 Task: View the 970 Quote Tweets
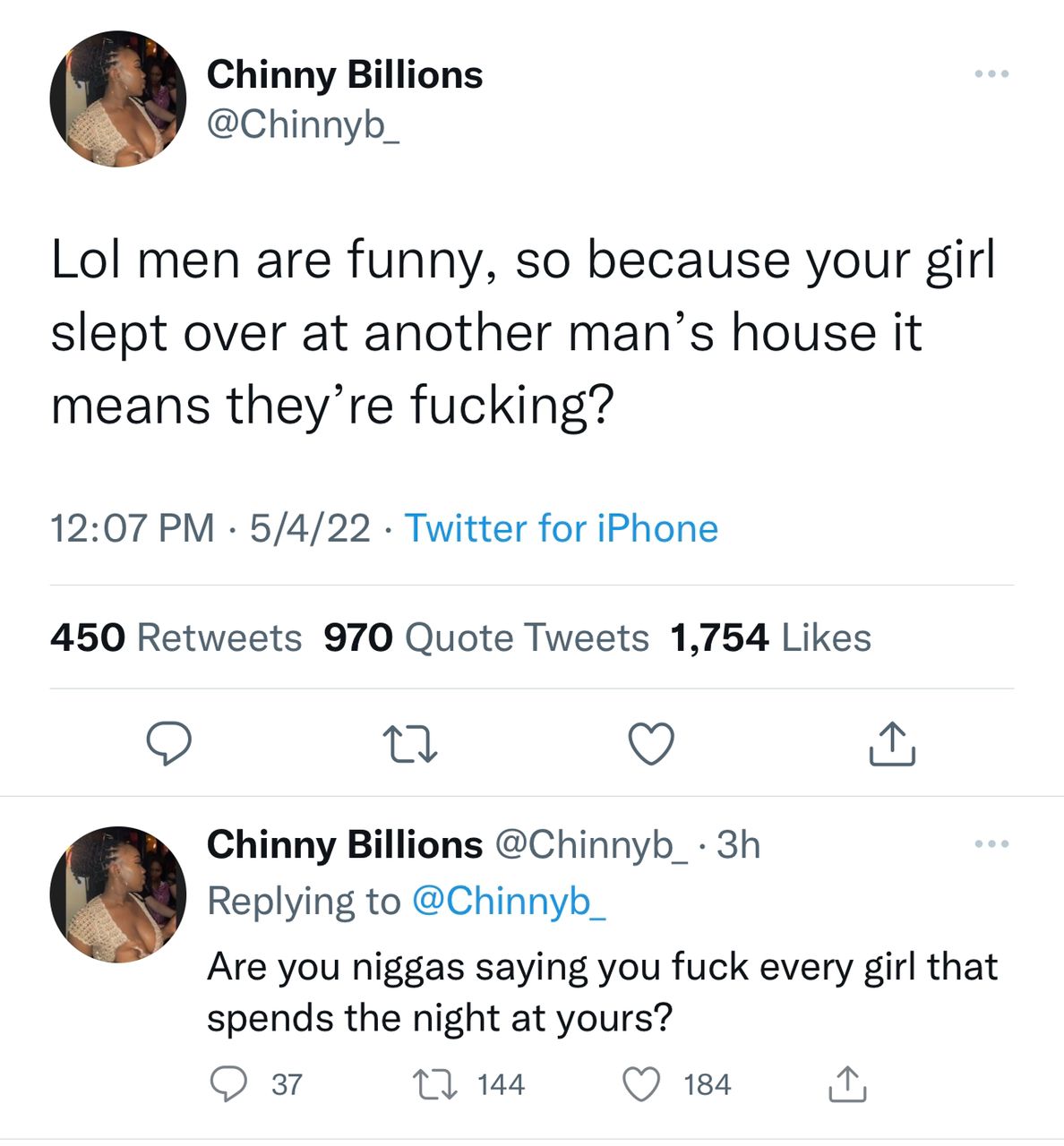tap(485, 638)
